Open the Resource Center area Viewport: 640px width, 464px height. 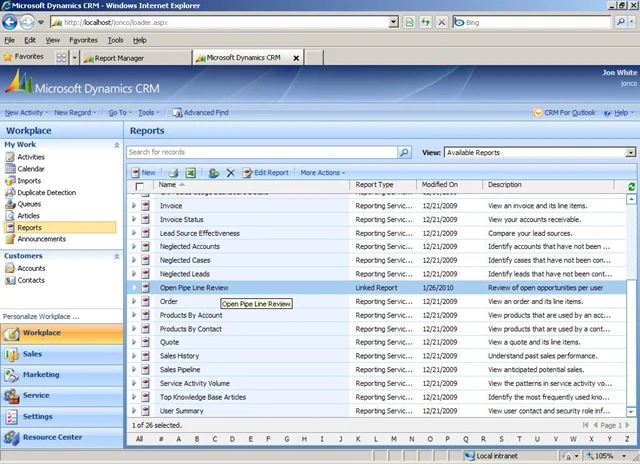tap(62, 437)
